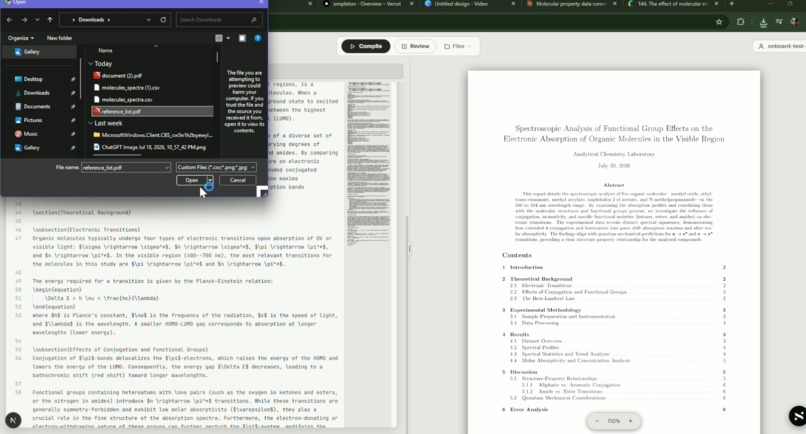Go back in the Open dialog
The width and height of the screenshot is (806, 434).
pyautogui.click(x=10, y=20)
